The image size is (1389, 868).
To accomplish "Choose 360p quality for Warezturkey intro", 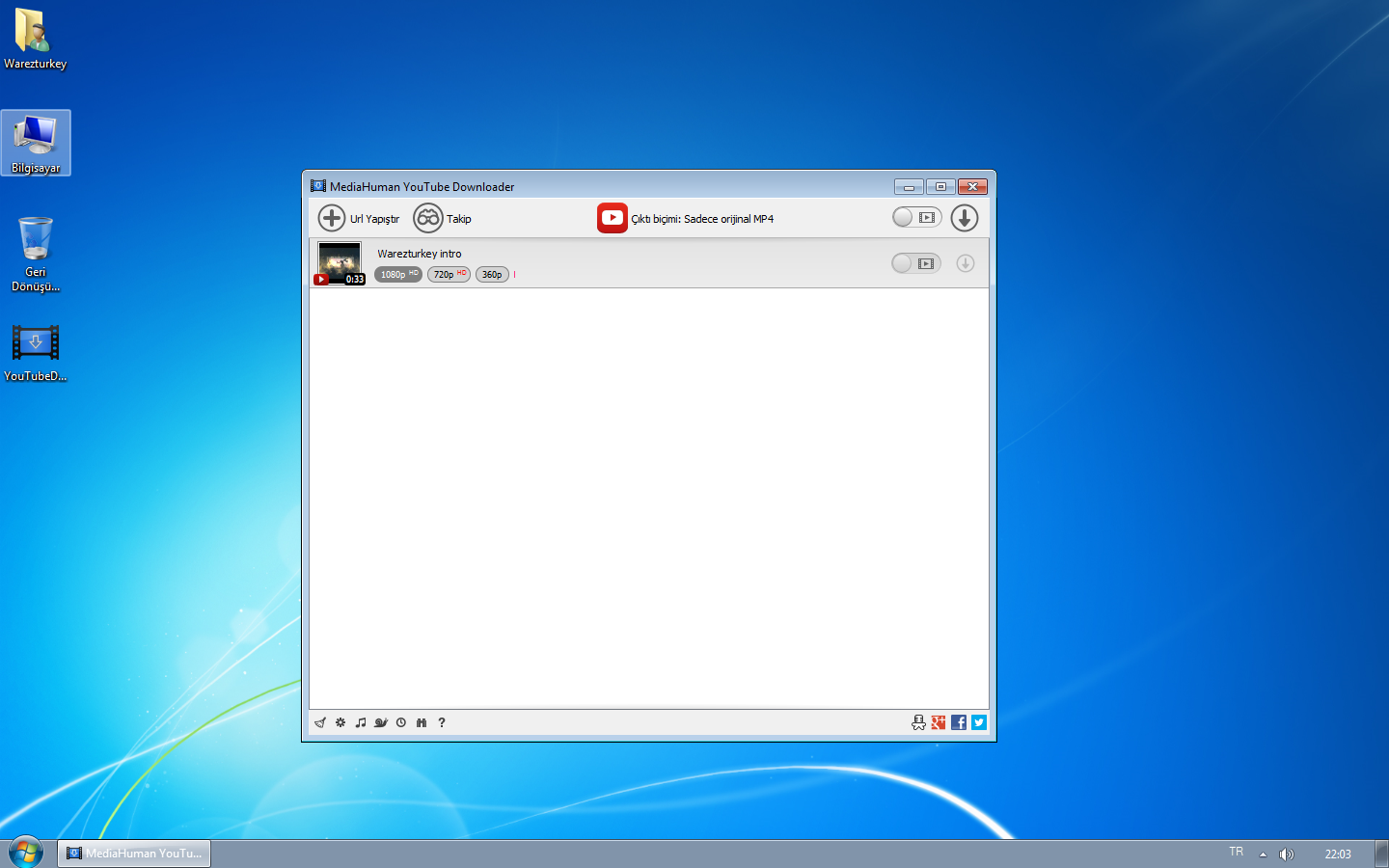I will pos(492,275).
